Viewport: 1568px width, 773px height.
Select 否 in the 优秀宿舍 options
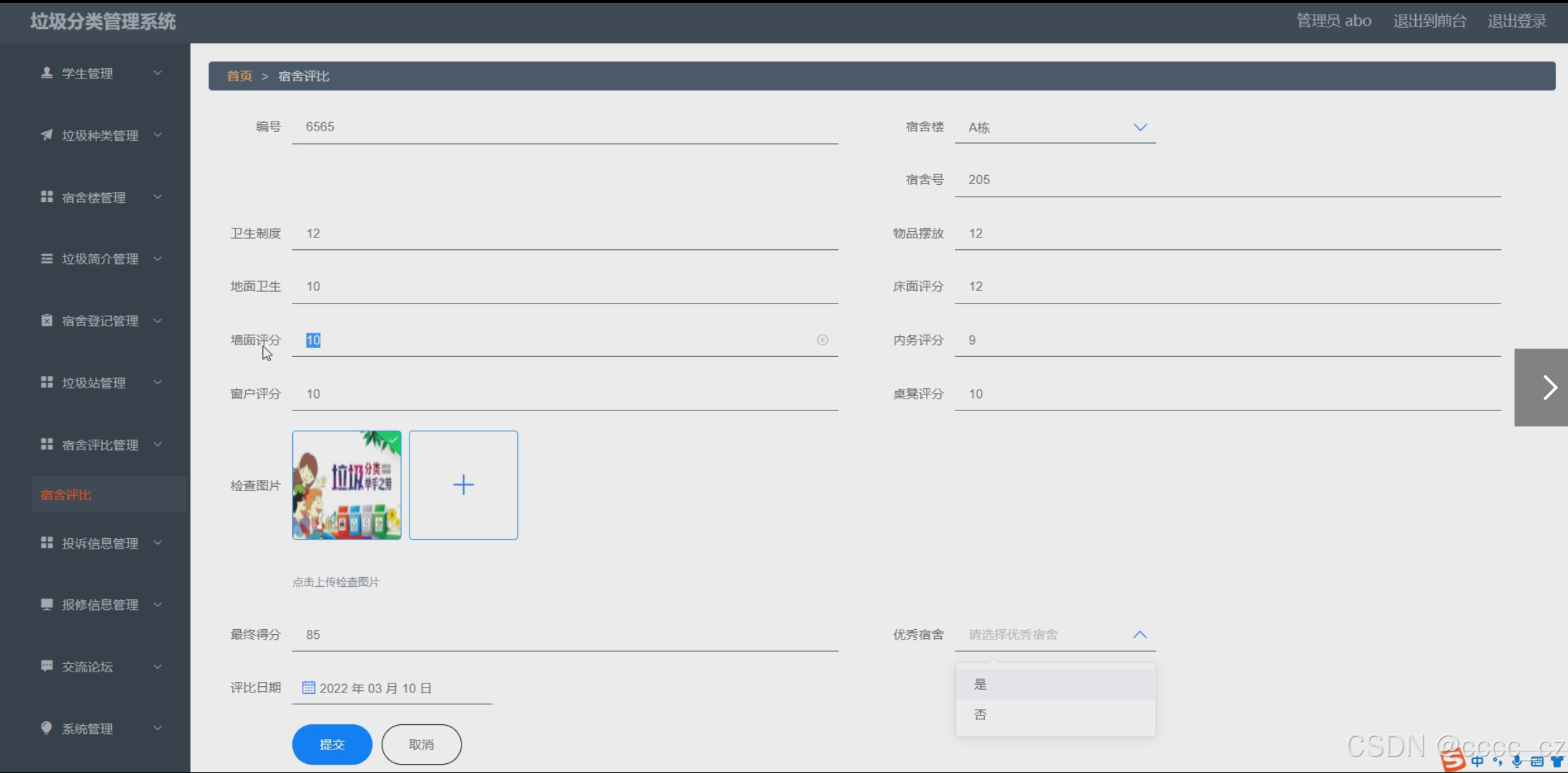[980, 715]
